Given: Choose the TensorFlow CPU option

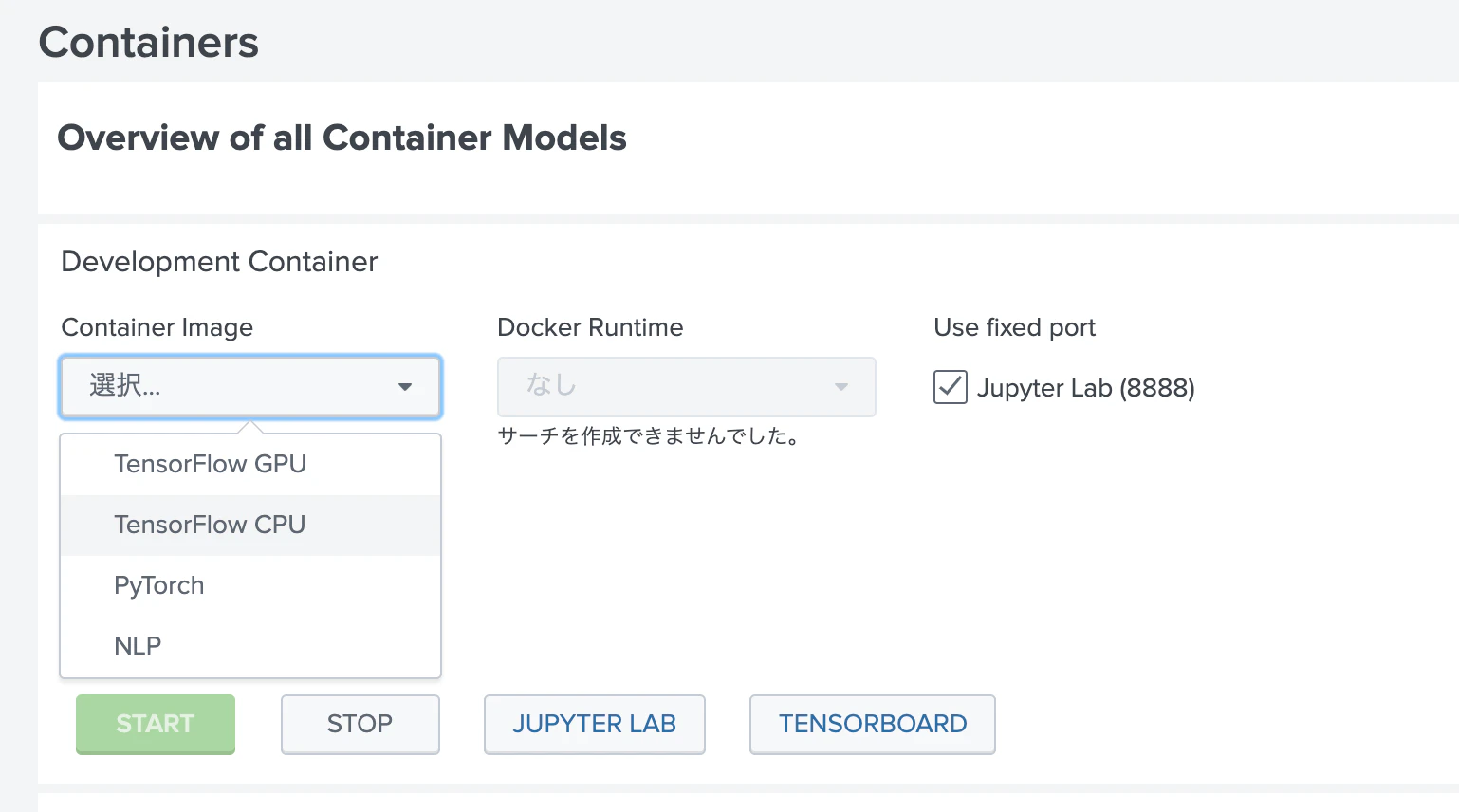Looking at the screenshot, I should coord(250,525).
